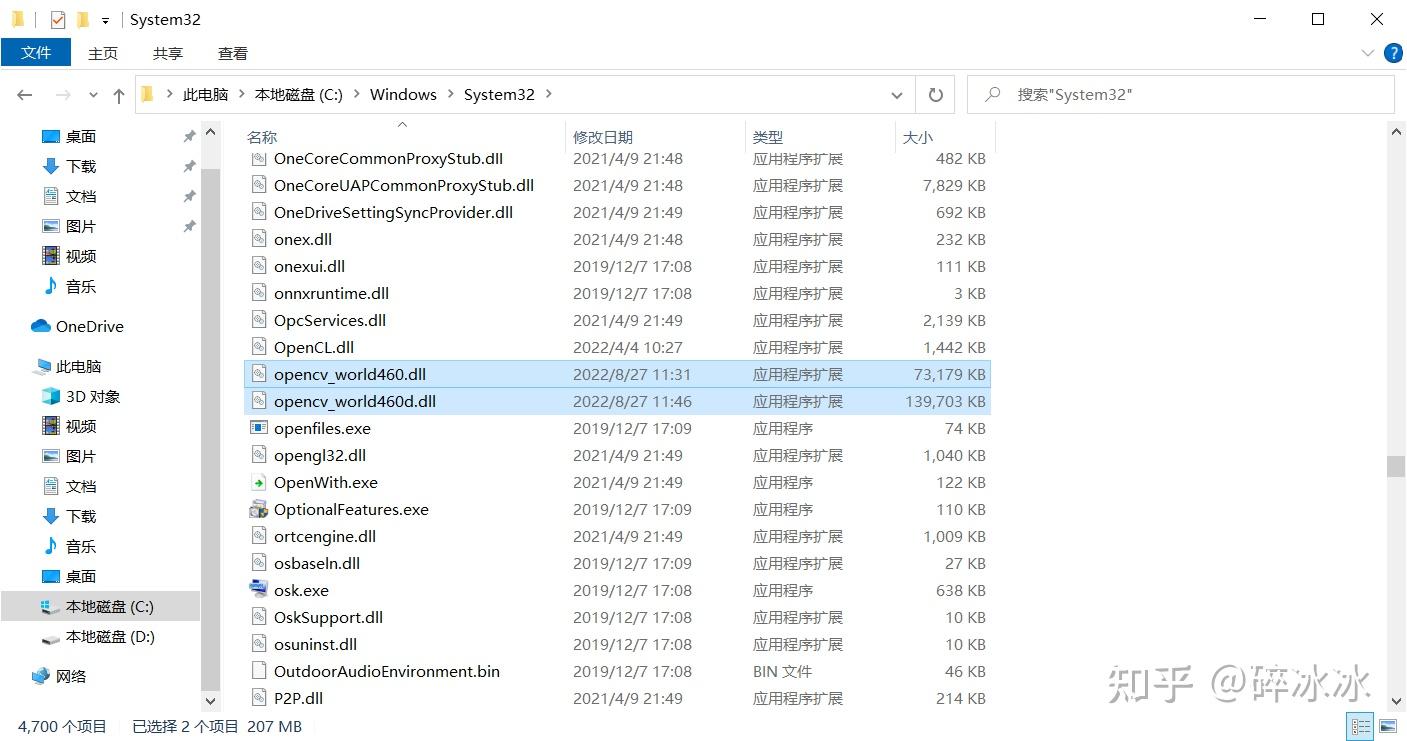This screenshot has height=741, width=1407.
Task: Select opencv_world460.dll in the file list
Action: [349, 374]
